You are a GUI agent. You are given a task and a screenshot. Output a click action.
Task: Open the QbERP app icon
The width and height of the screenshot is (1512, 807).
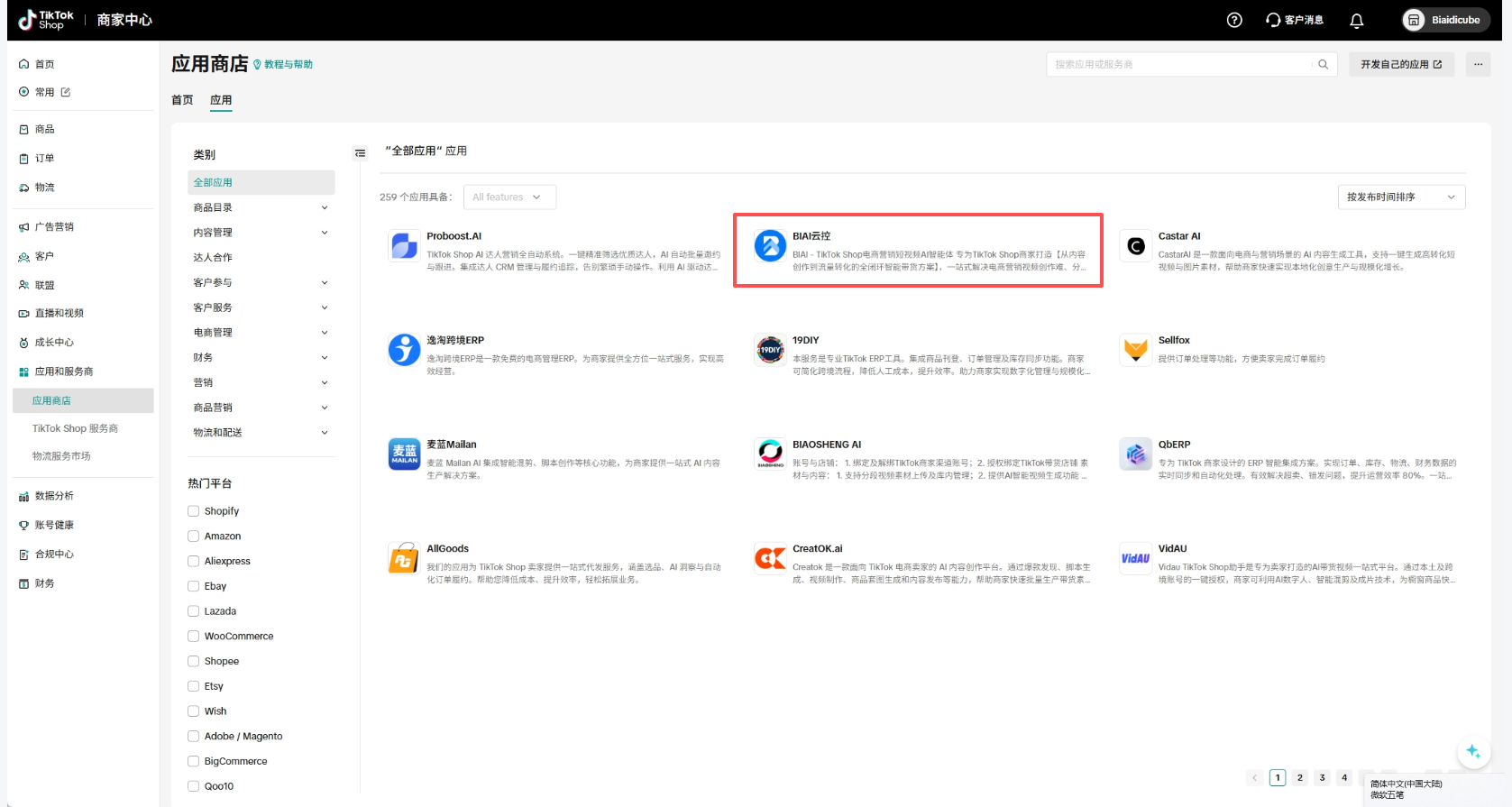pyautogui.click(x=1136, y=454)
